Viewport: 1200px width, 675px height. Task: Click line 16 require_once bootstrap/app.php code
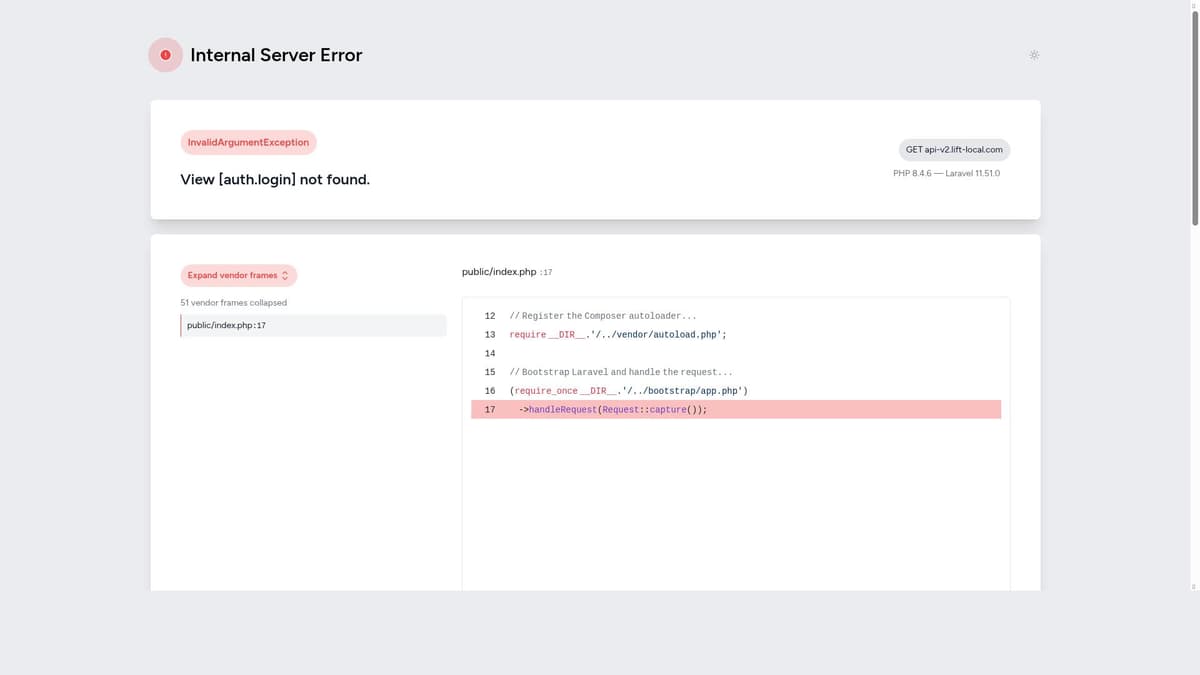pos(628,391)
